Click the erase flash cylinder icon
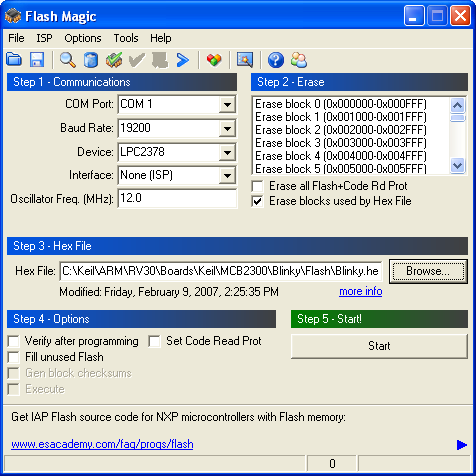Viewport: 476px width, 476px height. tap(91, 60)
